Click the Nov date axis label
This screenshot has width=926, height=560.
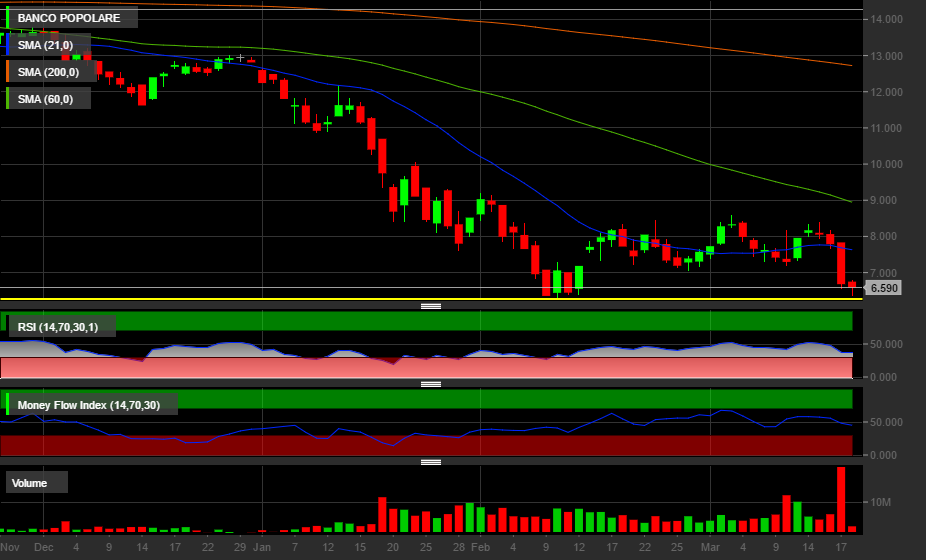click(x=10, y=547)
